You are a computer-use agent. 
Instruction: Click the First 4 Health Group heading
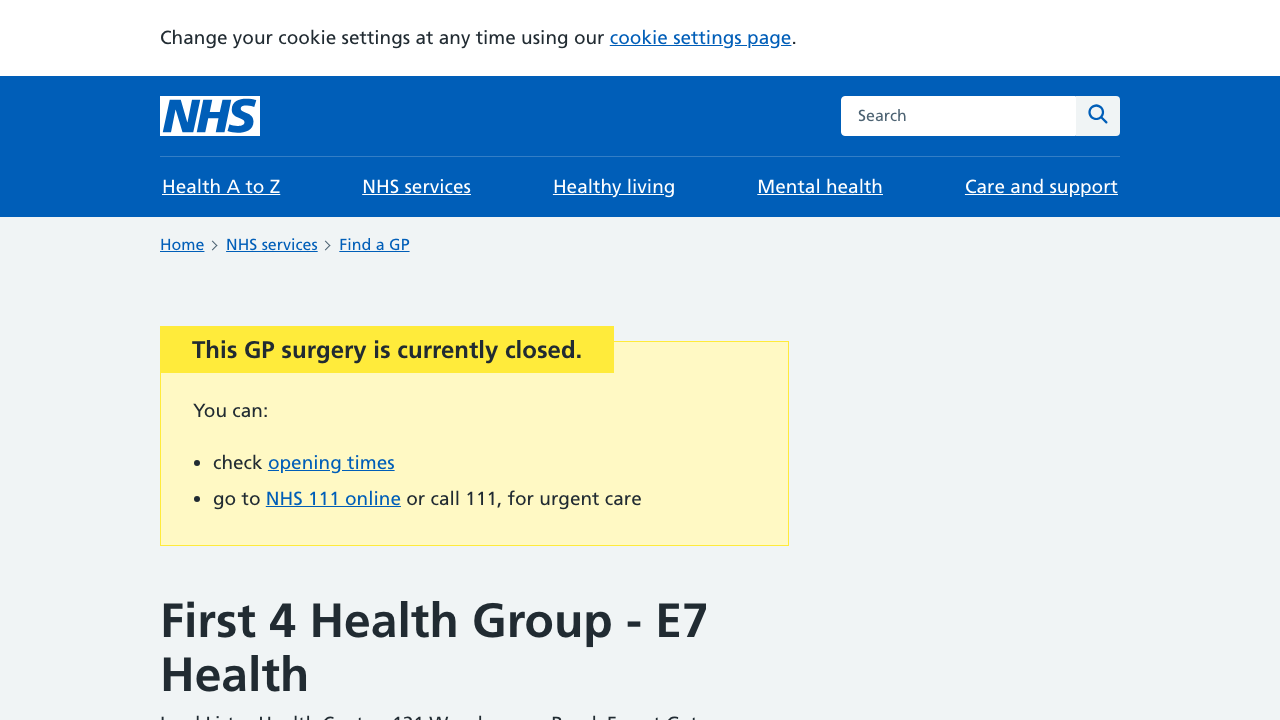(434, 647)
